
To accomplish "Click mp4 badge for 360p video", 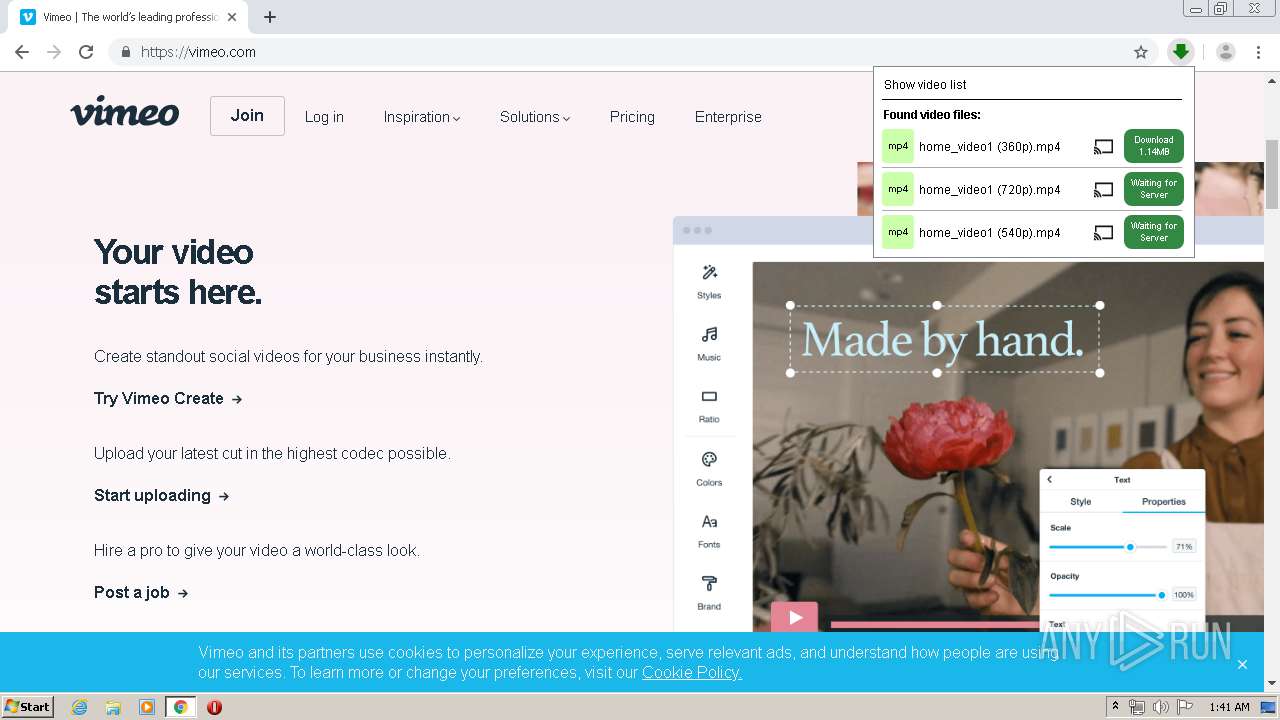I will pos(898,146).
